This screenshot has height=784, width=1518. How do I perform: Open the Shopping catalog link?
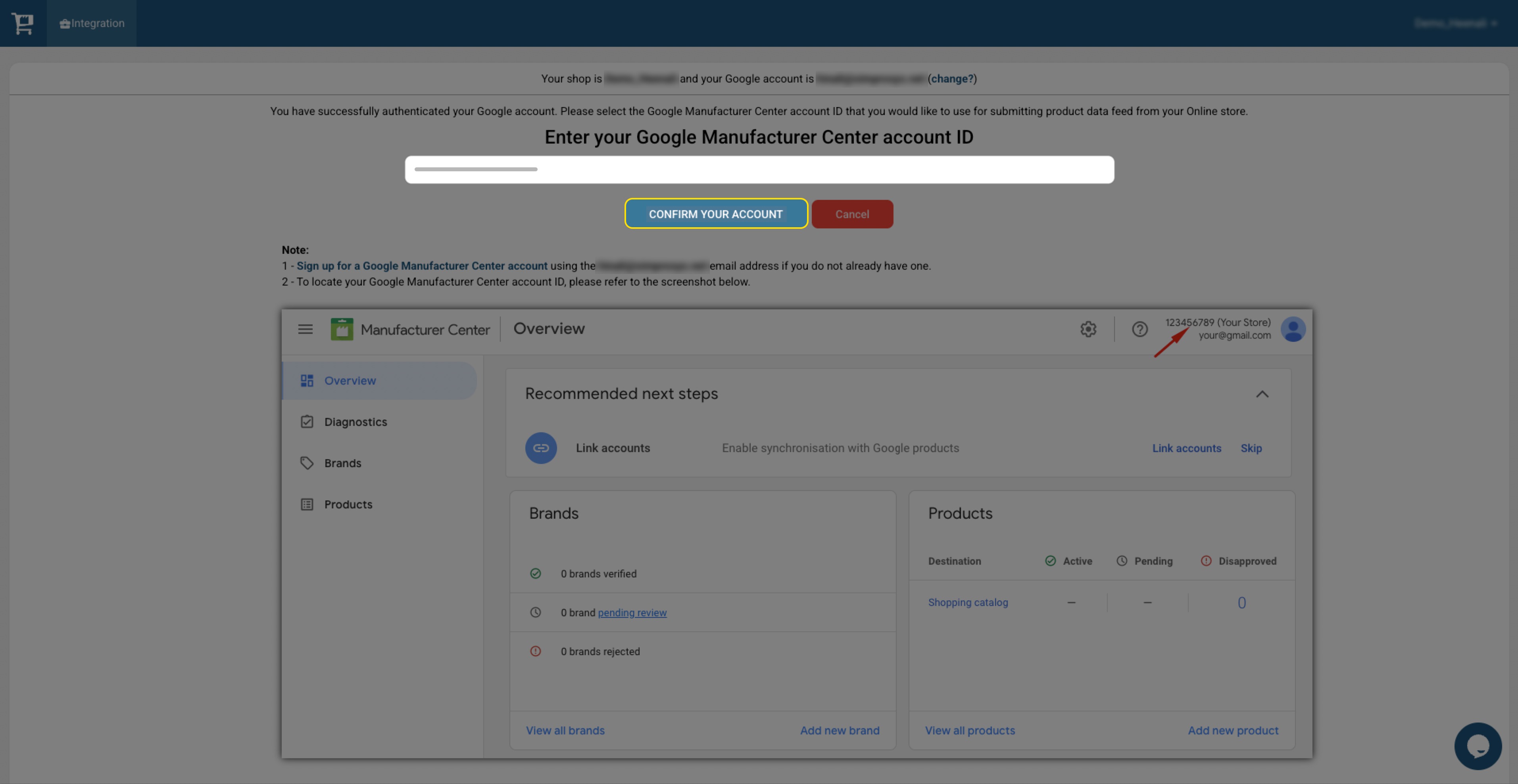968,603
